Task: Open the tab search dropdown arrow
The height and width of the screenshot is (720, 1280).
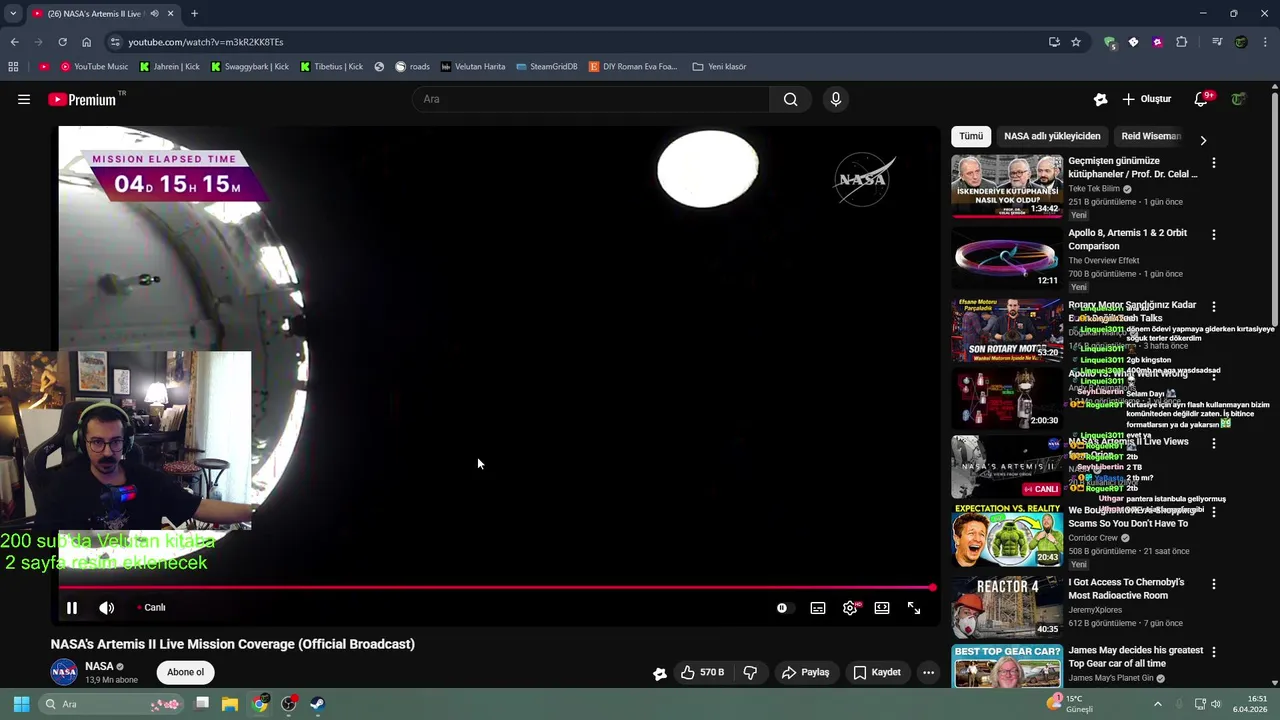Action: (12, 14)
